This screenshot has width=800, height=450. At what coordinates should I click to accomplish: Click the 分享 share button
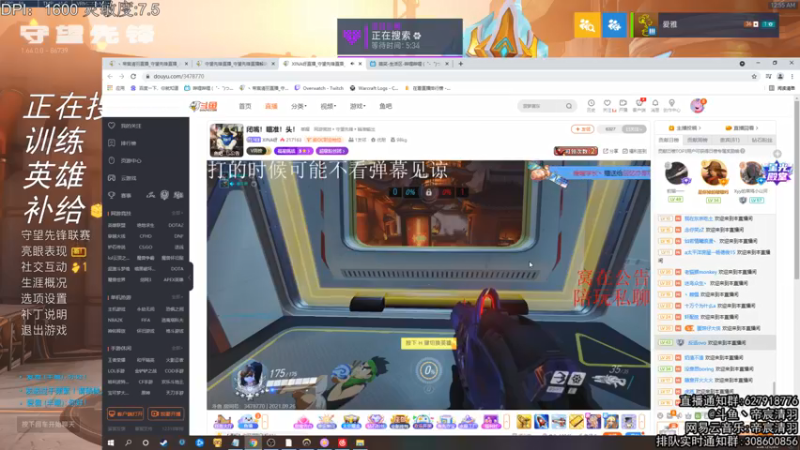click(610, 151)
